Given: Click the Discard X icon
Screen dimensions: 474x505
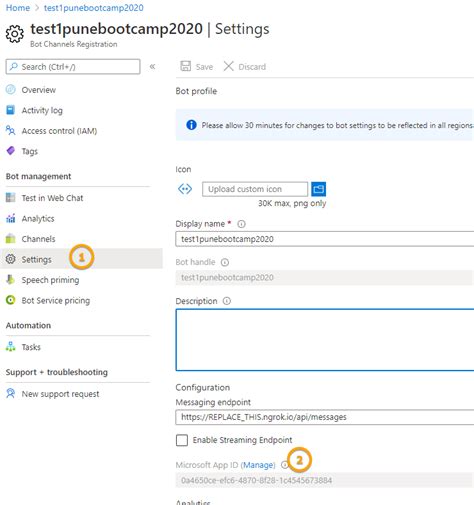Looking at the screenshot, I should pos(229,66).
